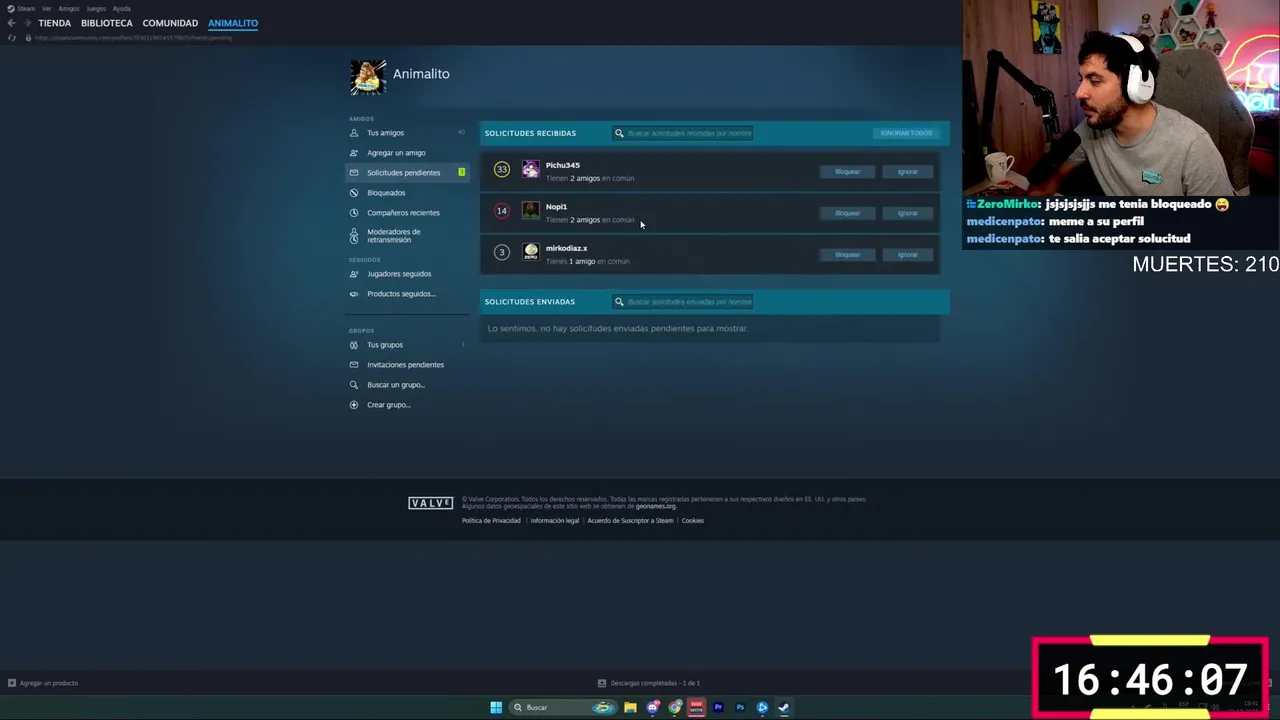The image size is (1280, 720).
Task: Click the IGNORAR TODOS button
Action: 906,133
